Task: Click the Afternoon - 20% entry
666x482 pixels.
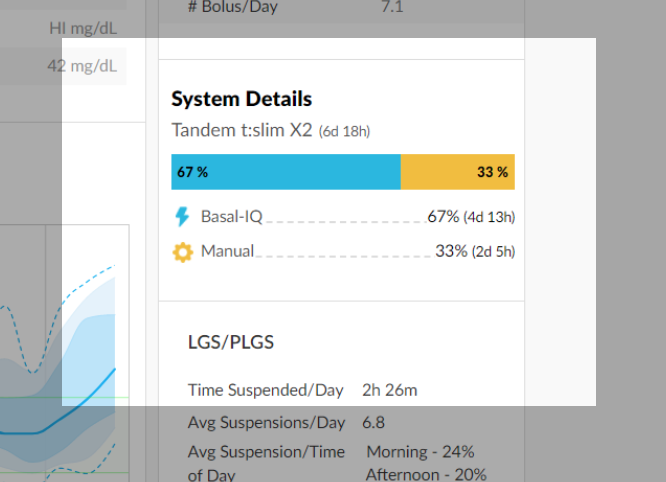Action: (426, 474)
